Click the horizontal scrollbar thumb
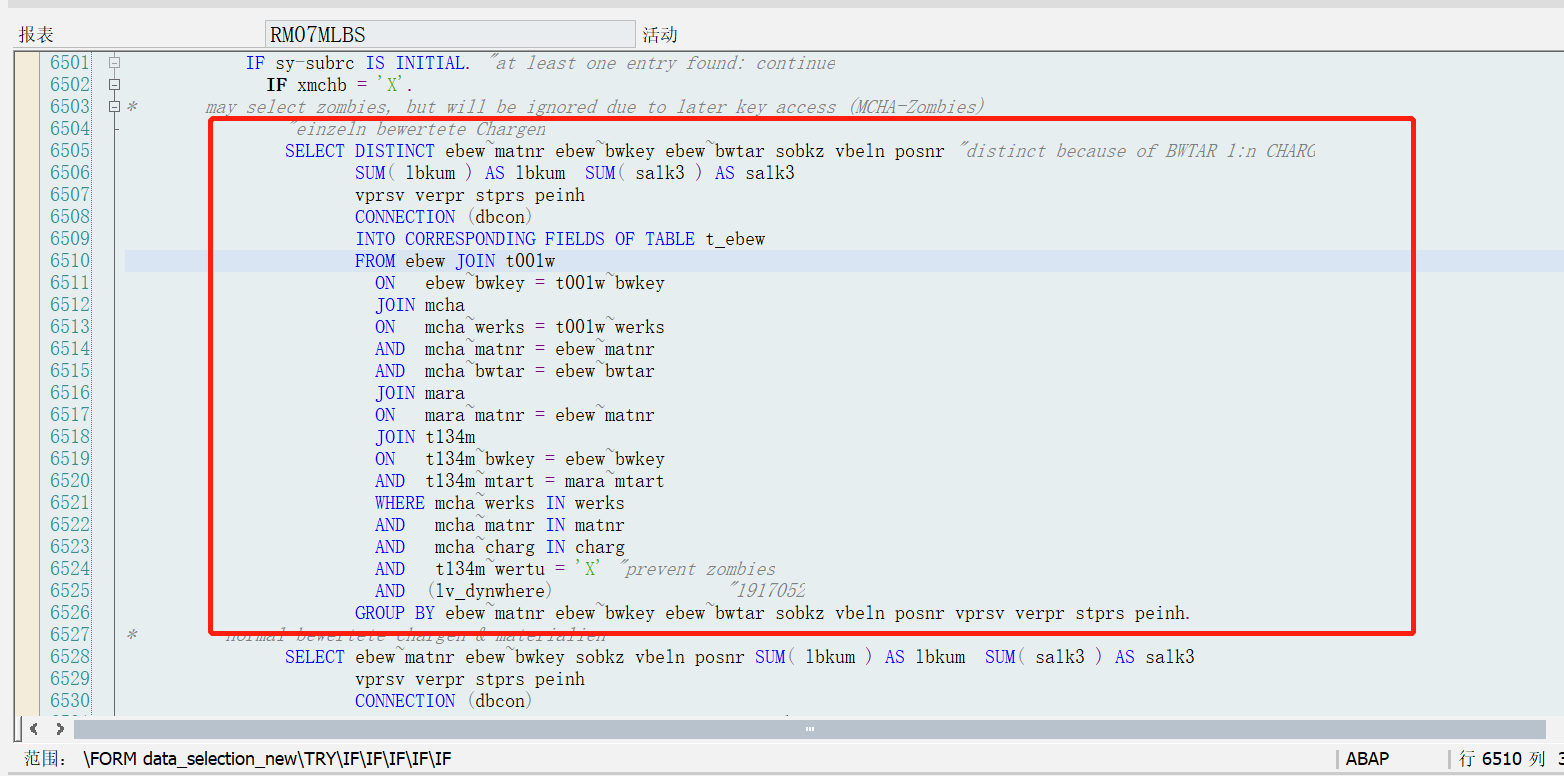 pos(809,729)
